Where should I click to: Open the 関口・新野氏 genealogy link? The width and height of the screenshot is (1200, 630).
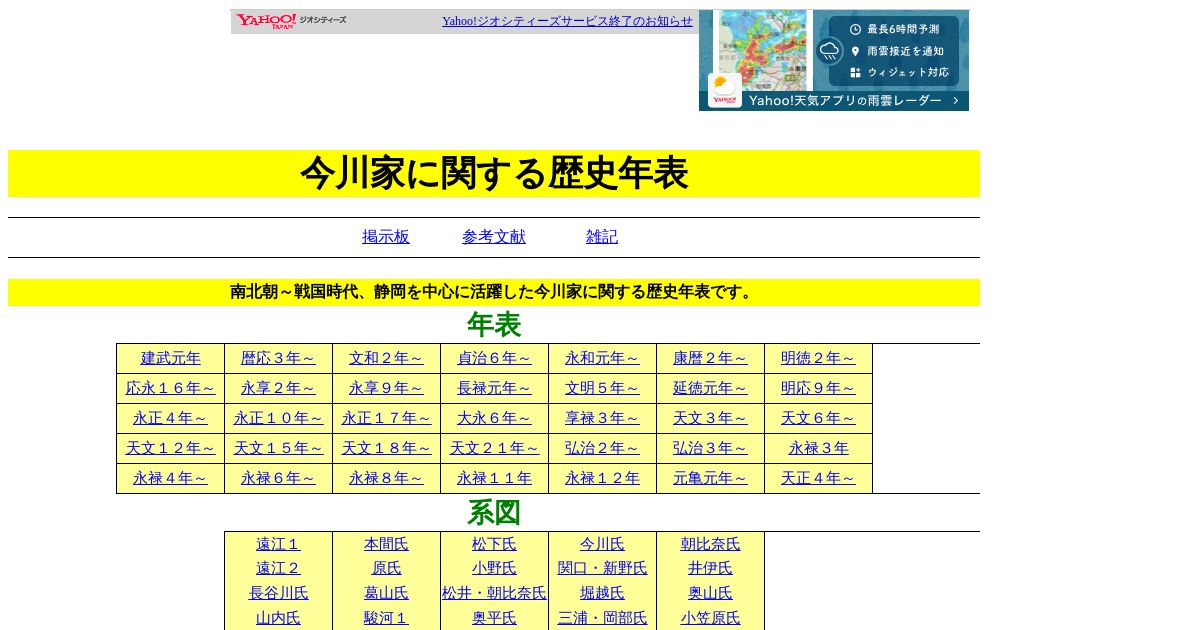point(603,568)
